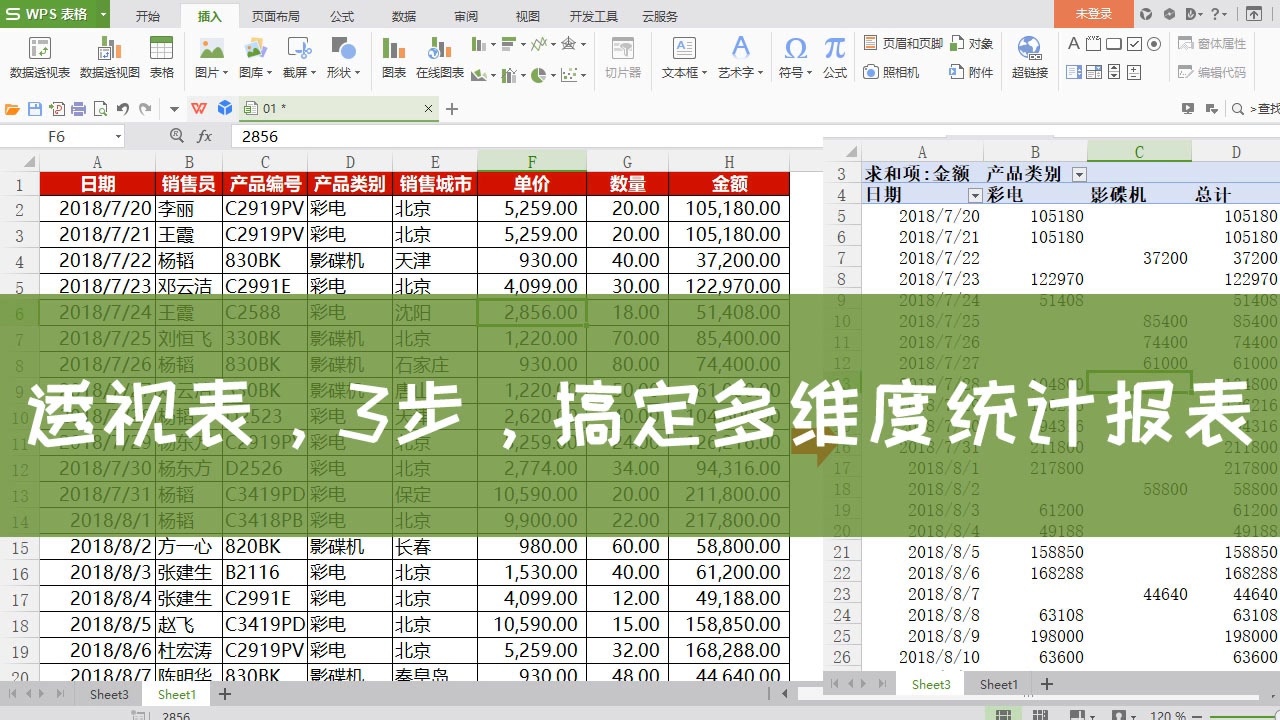Insert a PivotTable (数据透视表)
This screenshot has width=1280, height=720.
click(x=40, y=58)
